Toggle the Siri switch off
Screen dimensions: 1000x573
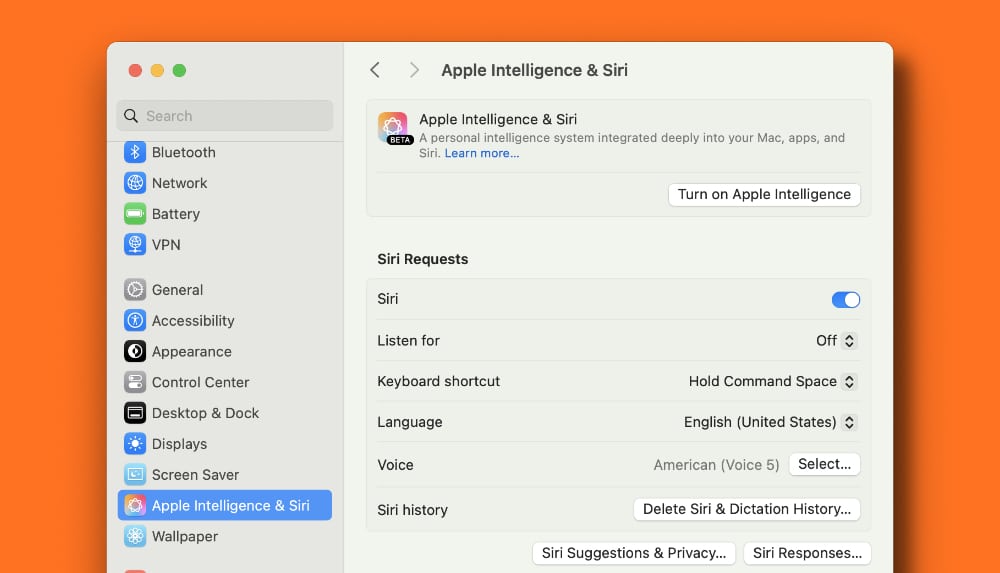point(846,299)
